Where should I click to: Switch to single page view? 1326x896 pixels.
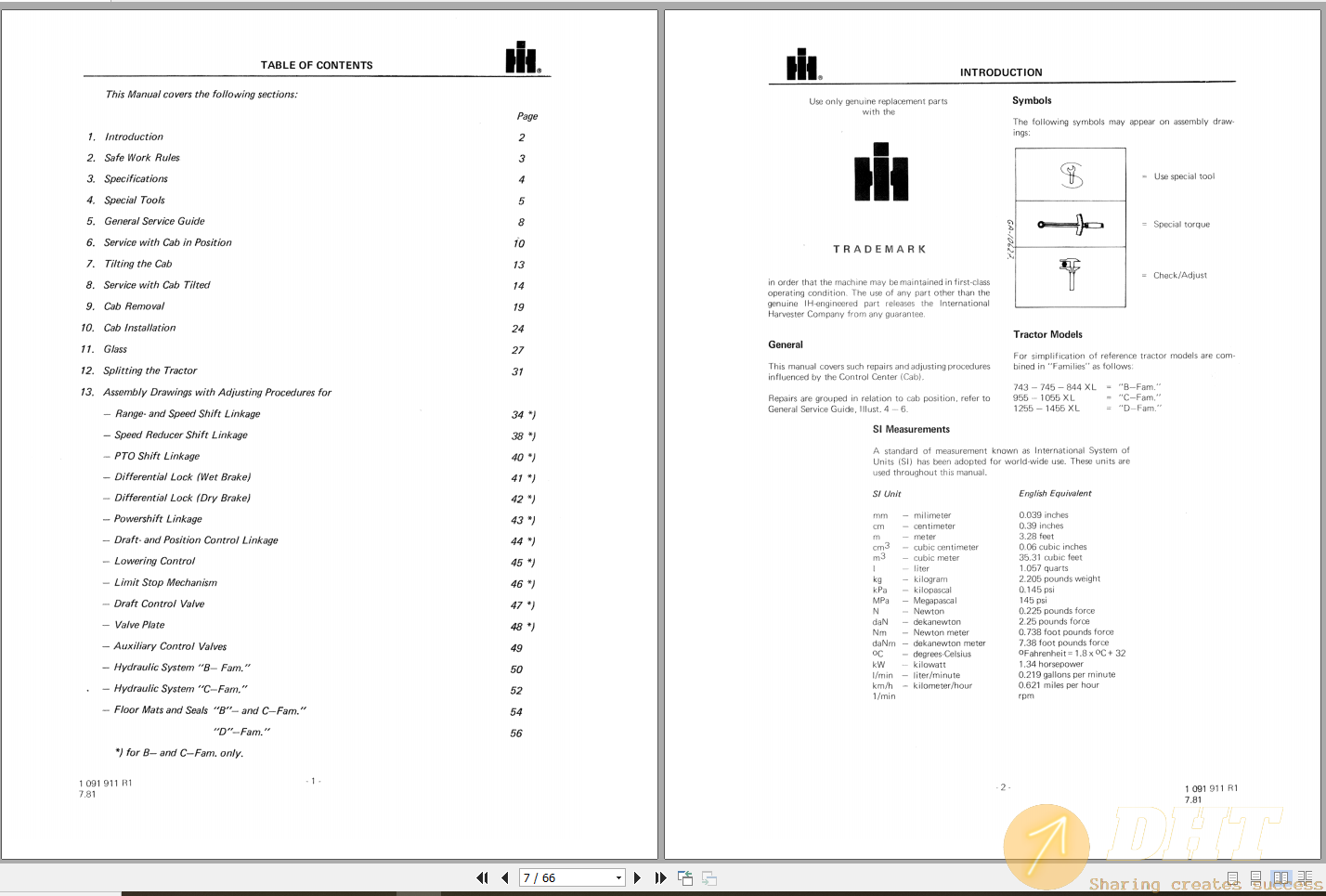point(1232,877)
